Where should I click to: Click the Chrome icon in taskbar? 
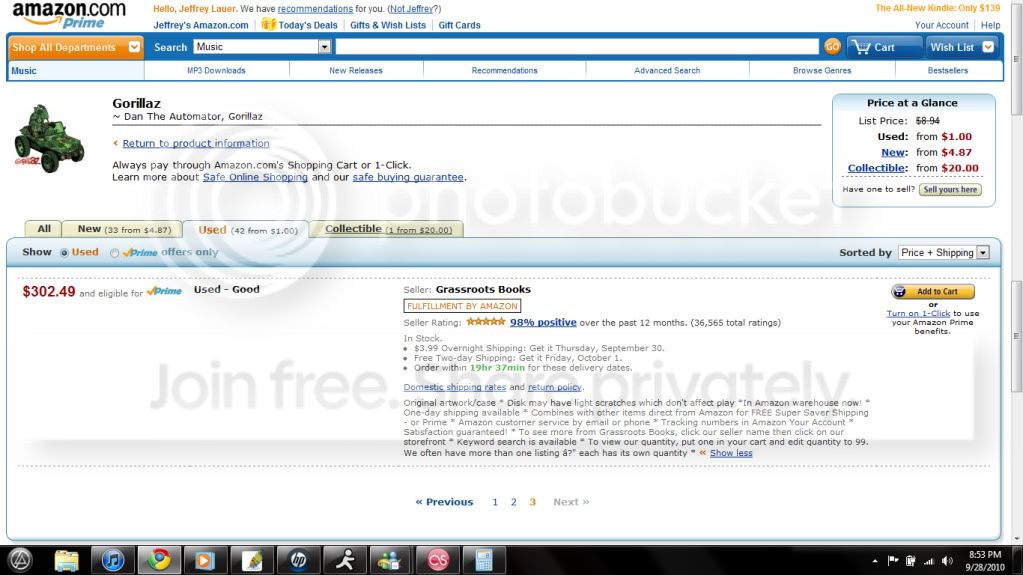click(156, 560)
